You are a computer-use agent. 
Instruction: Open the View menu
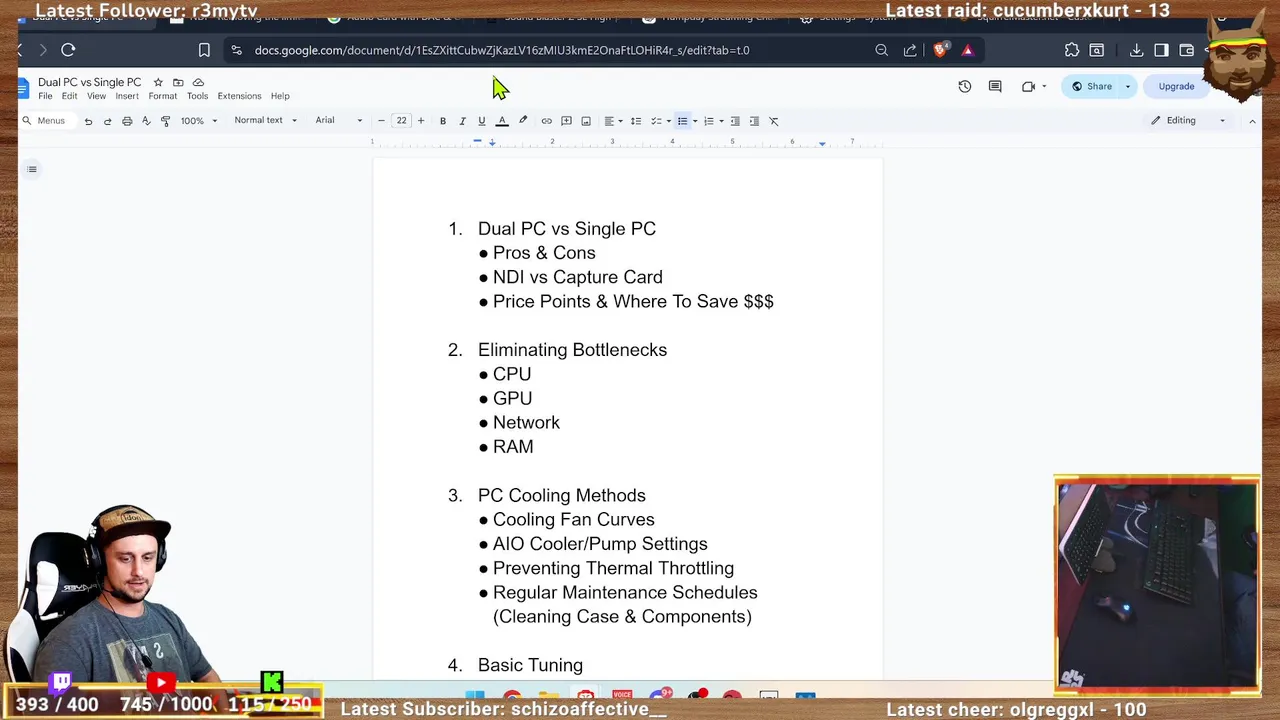[96, 96]
